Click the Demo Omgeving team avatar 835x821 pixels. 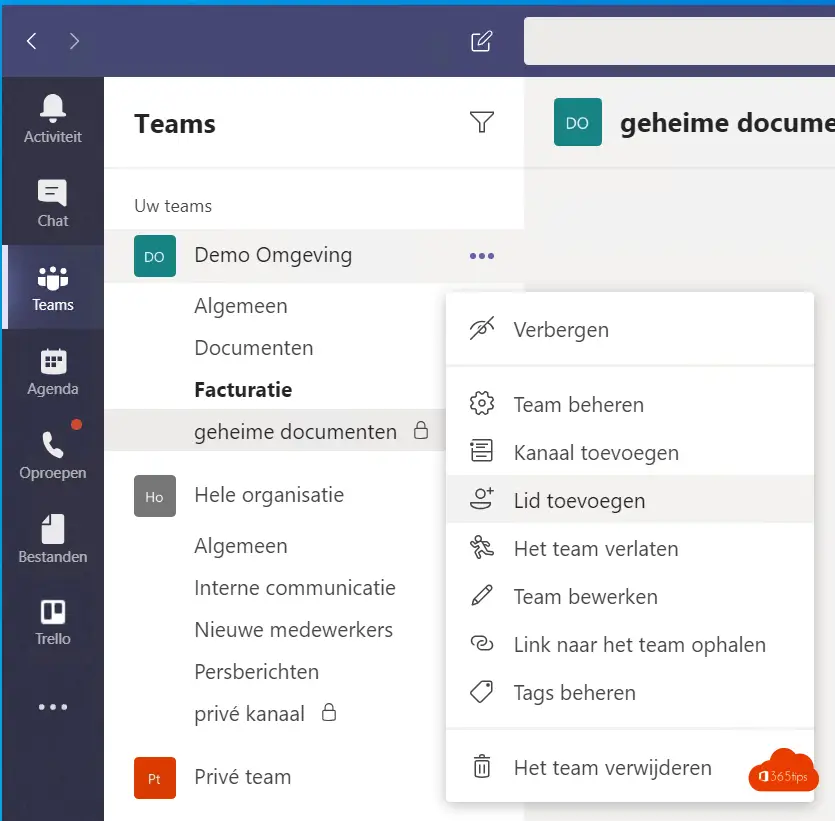[155, 256]
